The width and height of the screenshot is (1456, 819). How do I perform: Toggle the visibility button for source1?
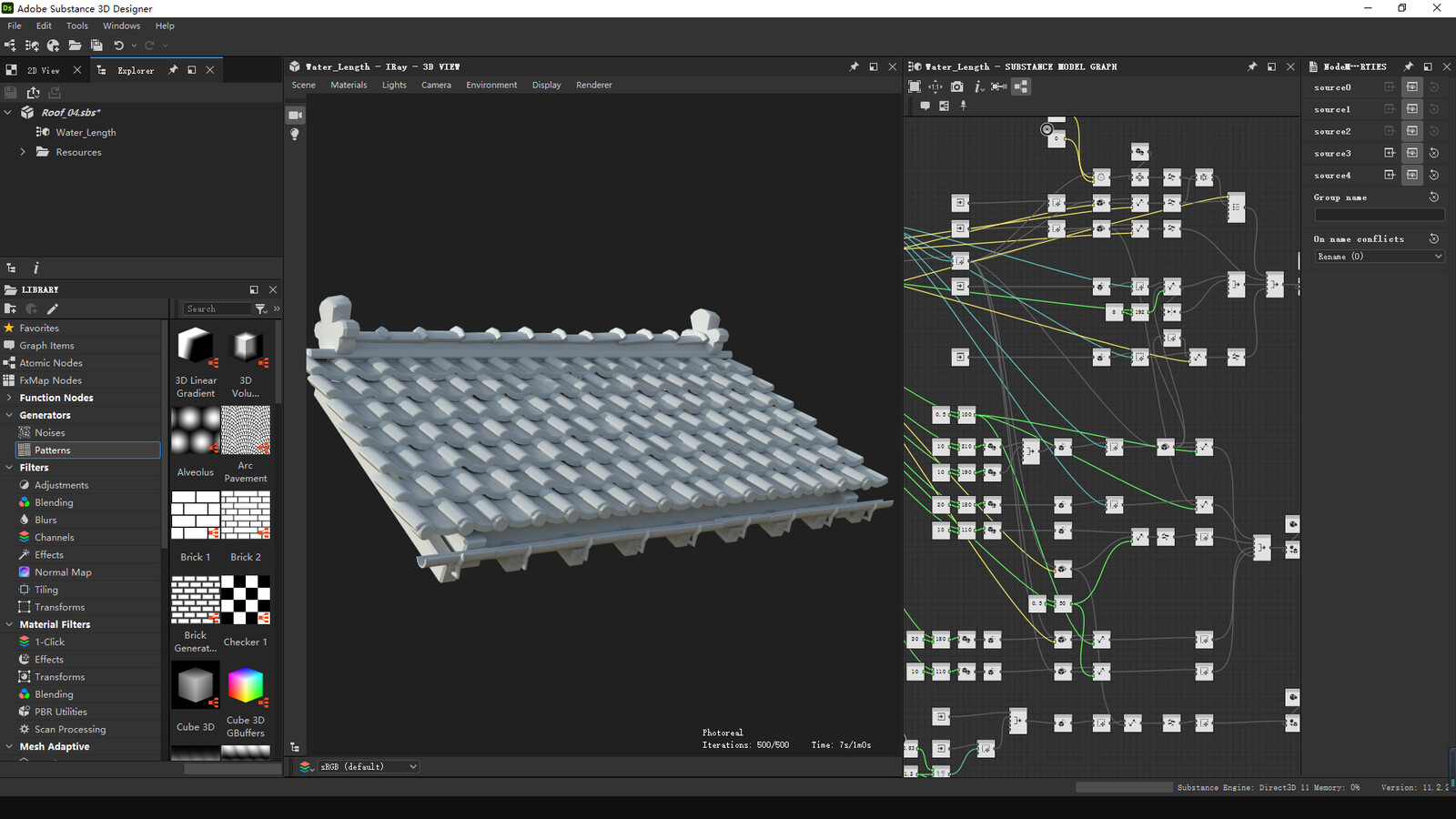(1412, 109)
